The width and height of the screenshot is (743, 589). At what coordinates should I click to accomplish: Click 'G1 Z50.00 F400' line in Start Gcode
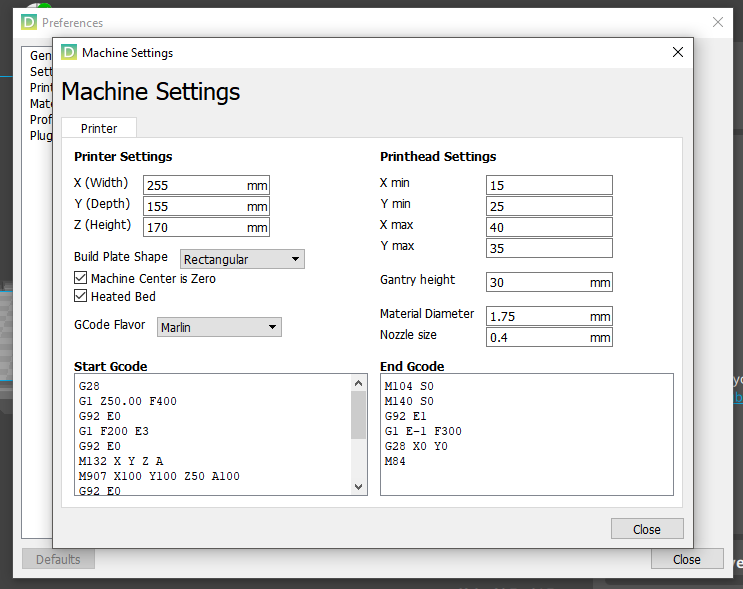(127, 401)
